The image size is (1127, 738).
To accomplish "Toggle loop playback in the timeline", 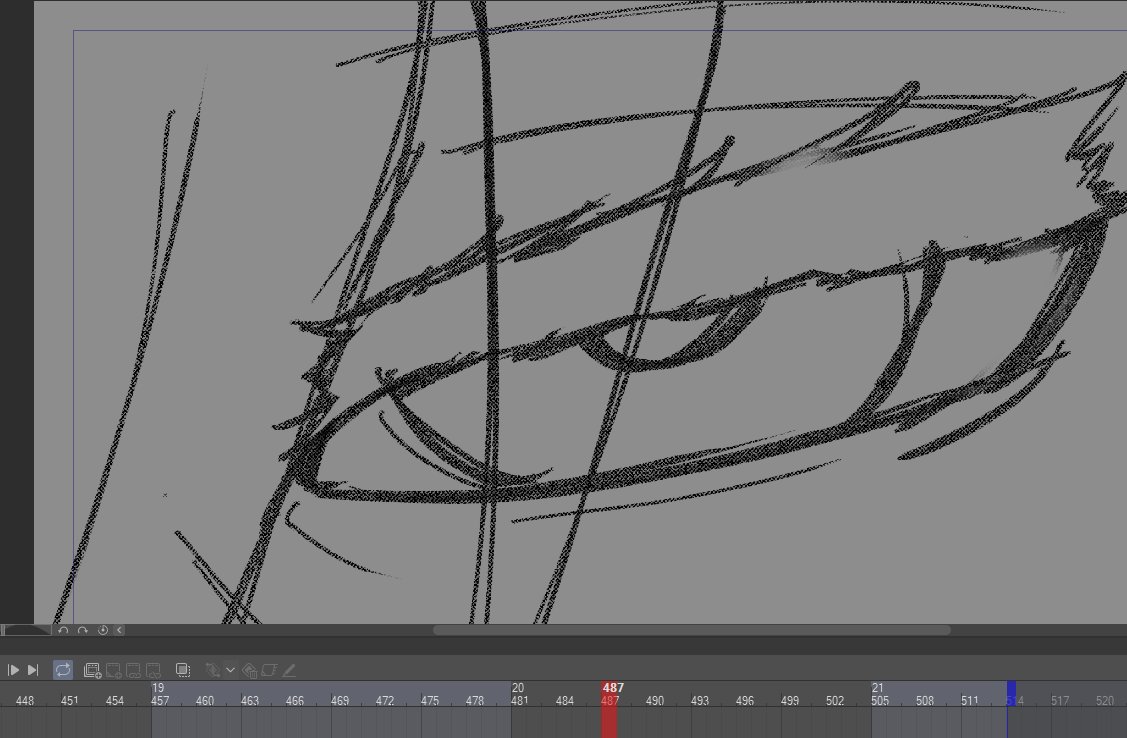I will coord(63,670).
